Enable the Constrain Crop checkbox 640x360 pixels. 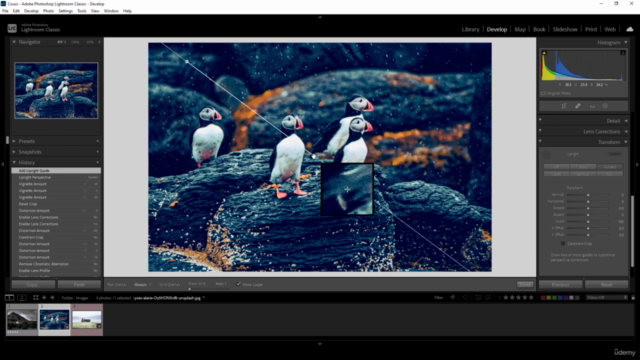click(x=563, y=243)
